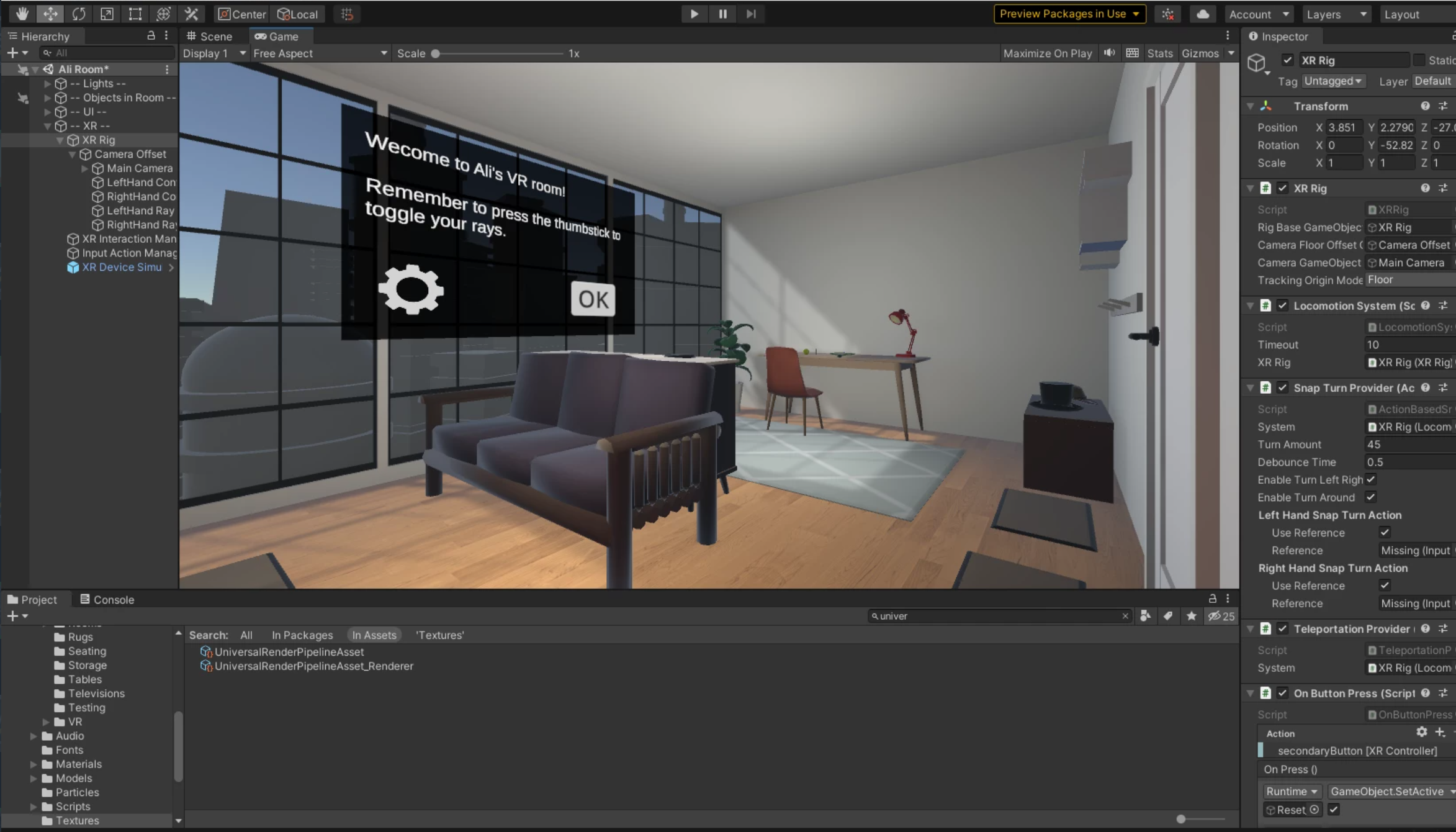Open the Console tab
Screen dimensions: 1456x832
tap(107, 600)
